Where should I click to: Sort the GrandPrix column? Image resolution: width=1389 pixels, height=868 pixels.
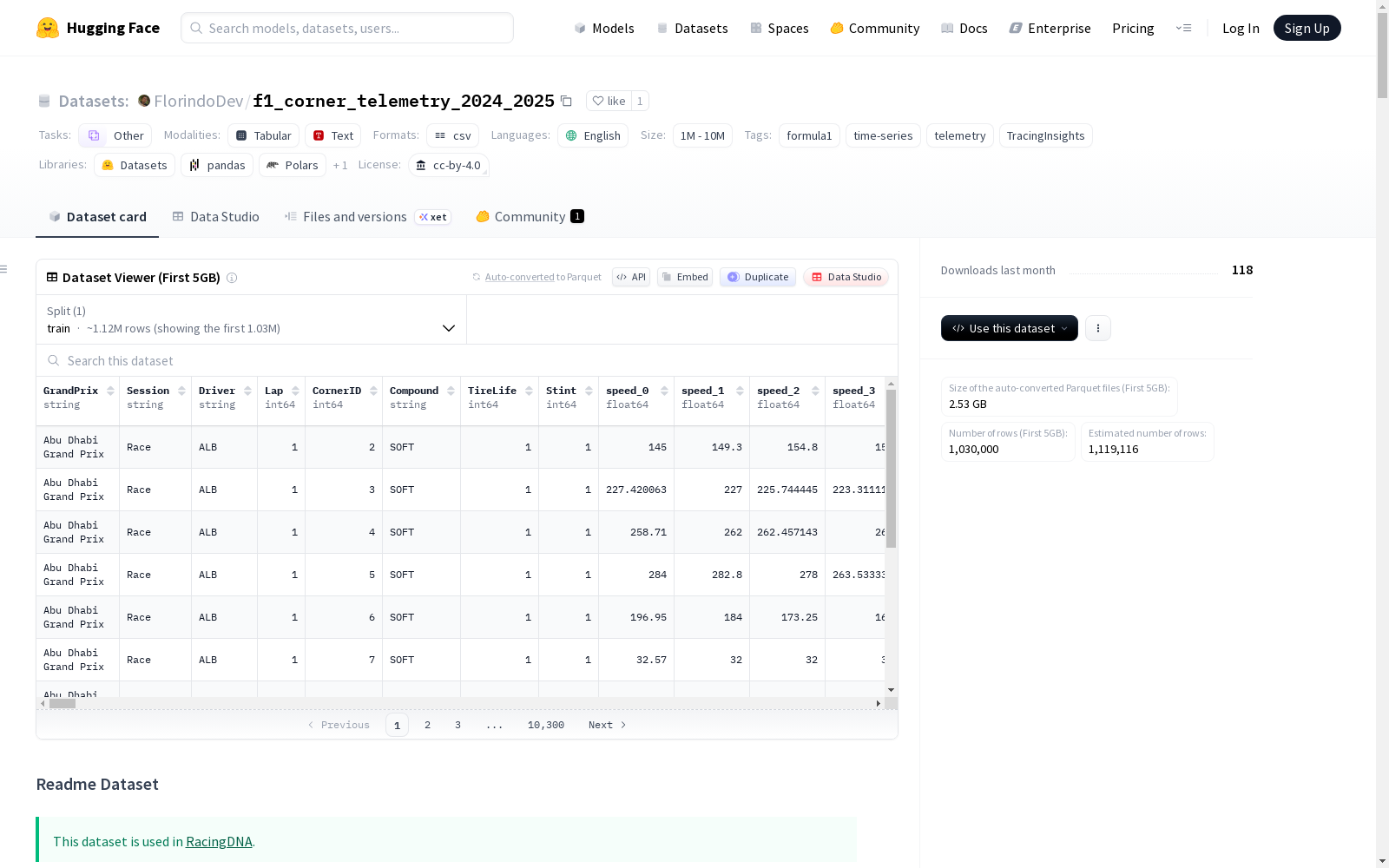[x=111, y=391]
